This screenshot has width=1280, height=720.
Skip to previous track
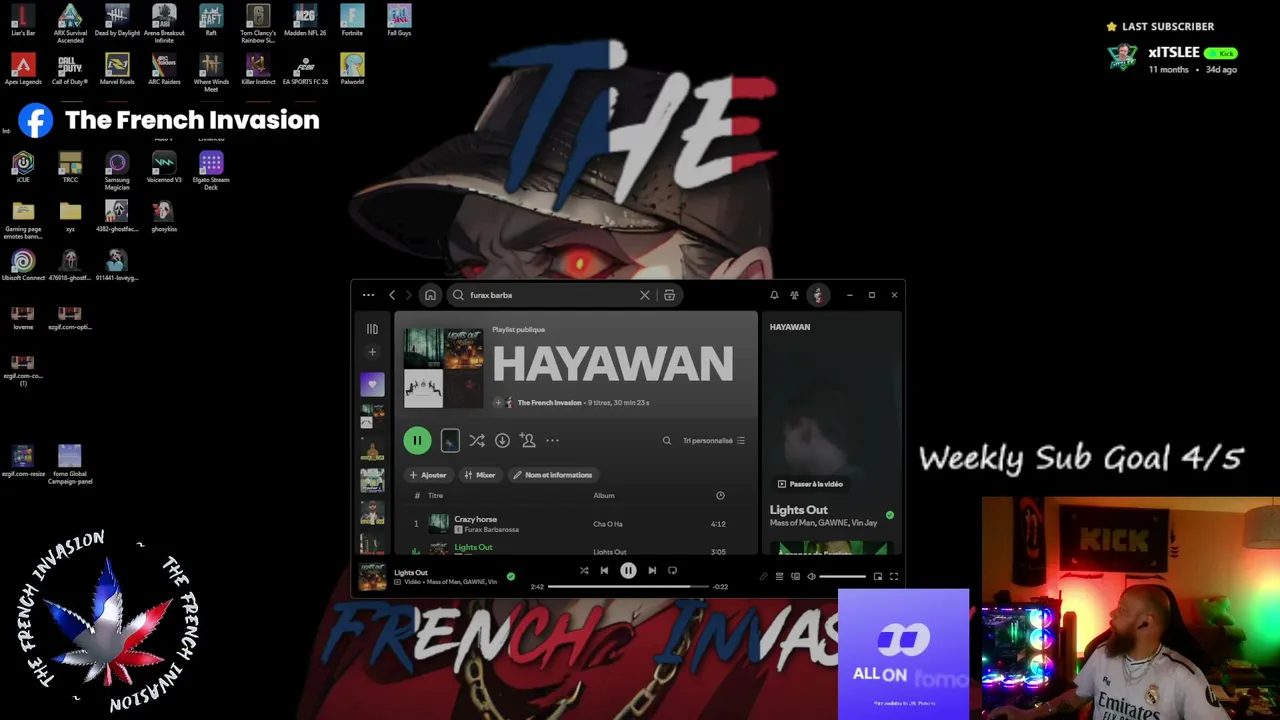(604, 571)
